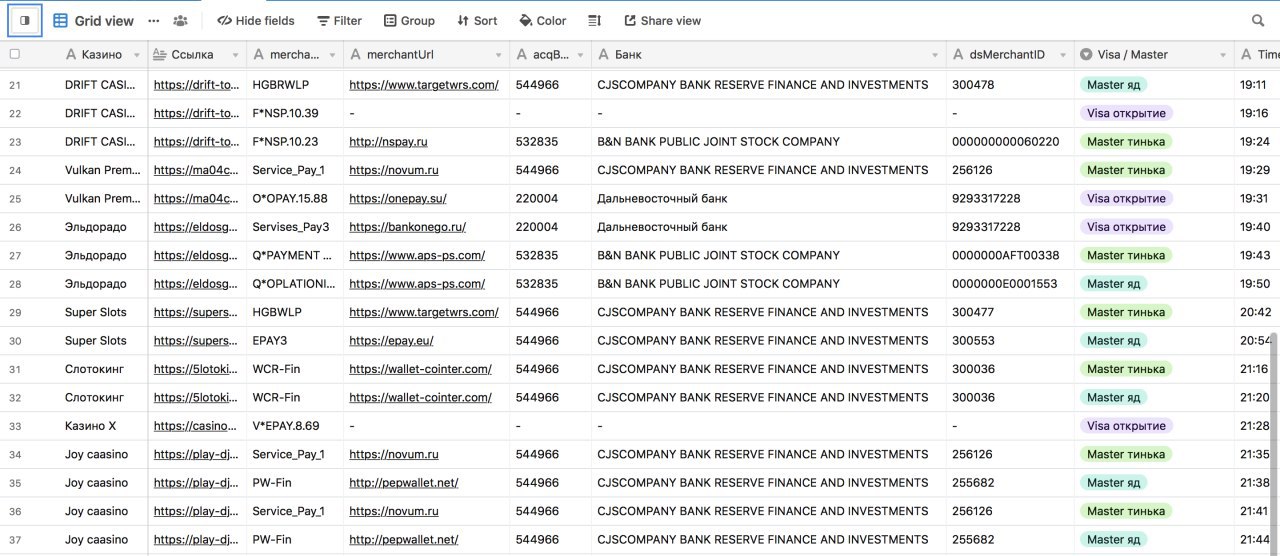Expand the Банк column dropdown arrow
1280x556 pixels.
[x=934, y=55]
